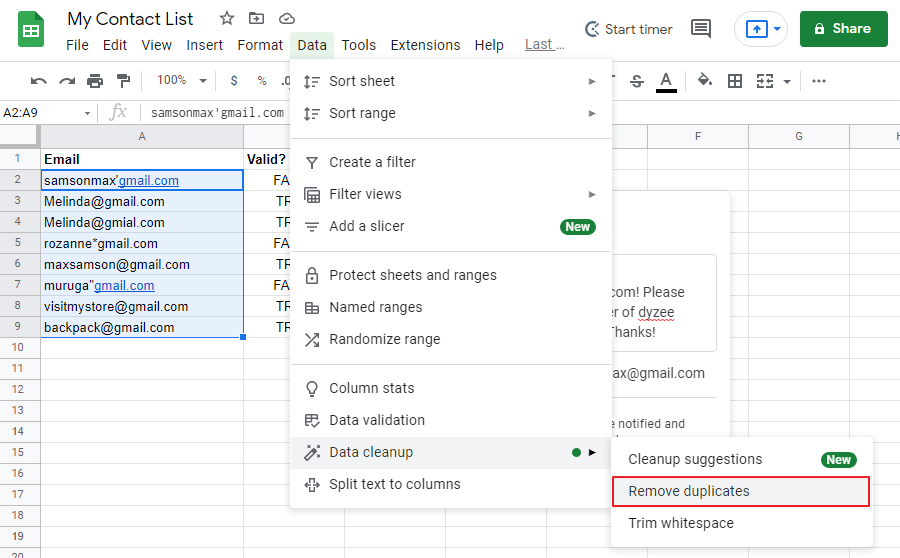The height and width of the screenshot is (558, 900).
Task: Choose Data validation
Action: click(451, 421)
